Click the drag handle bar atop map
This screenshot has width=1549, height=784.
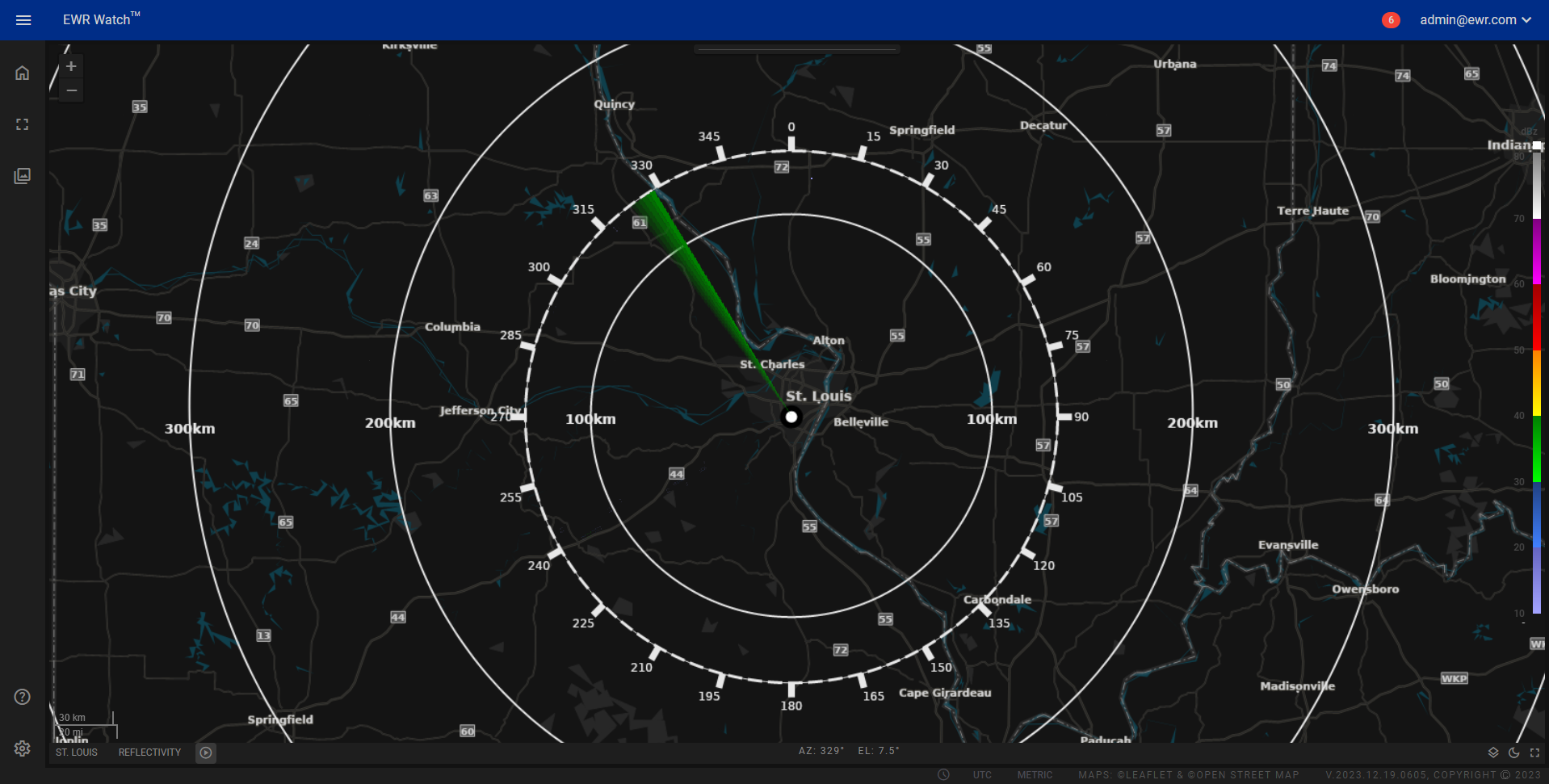click(796, 49)
